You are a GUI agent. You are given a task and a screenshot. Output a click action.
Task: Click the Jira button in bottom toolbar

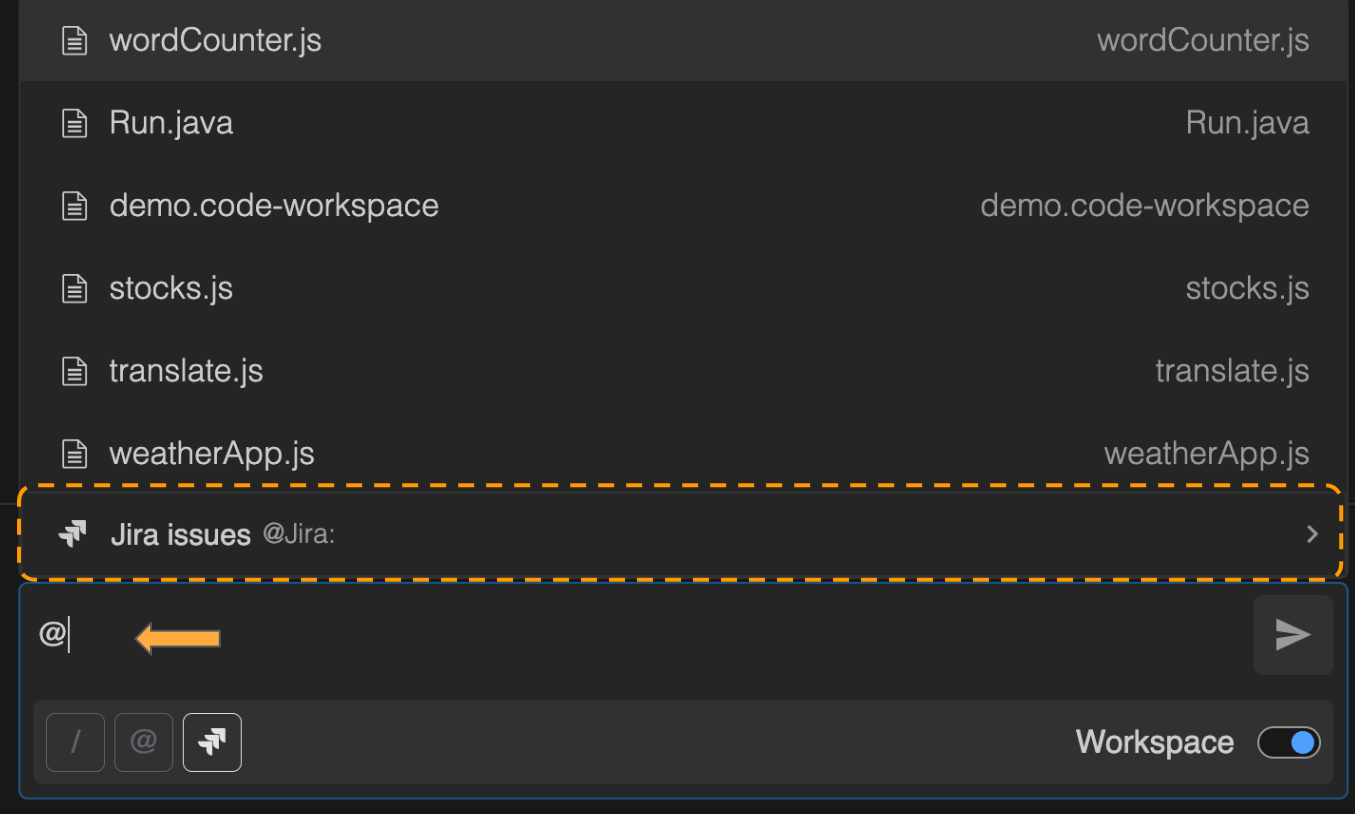tap(212, 742)
